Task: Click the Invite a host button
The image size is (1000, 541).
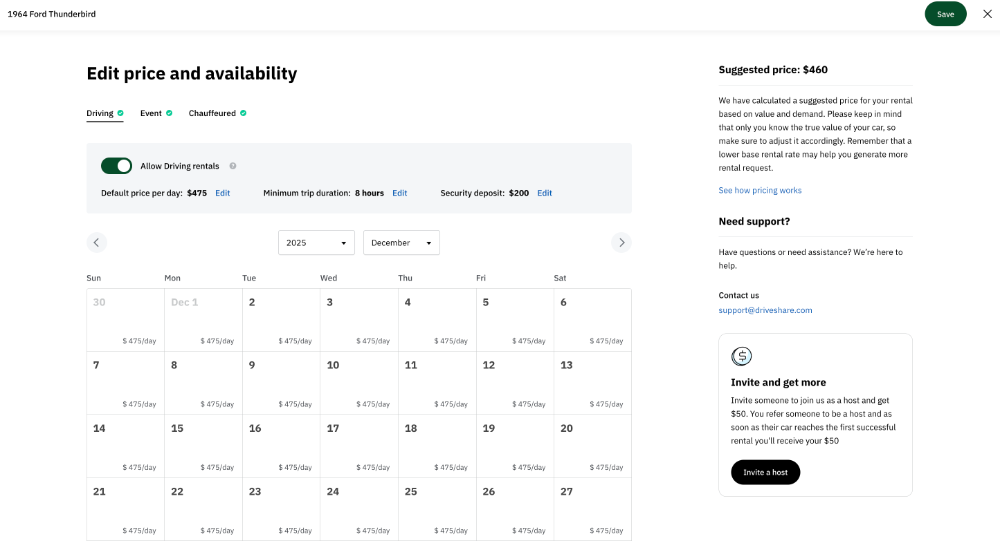Action: tap(765, 472)
